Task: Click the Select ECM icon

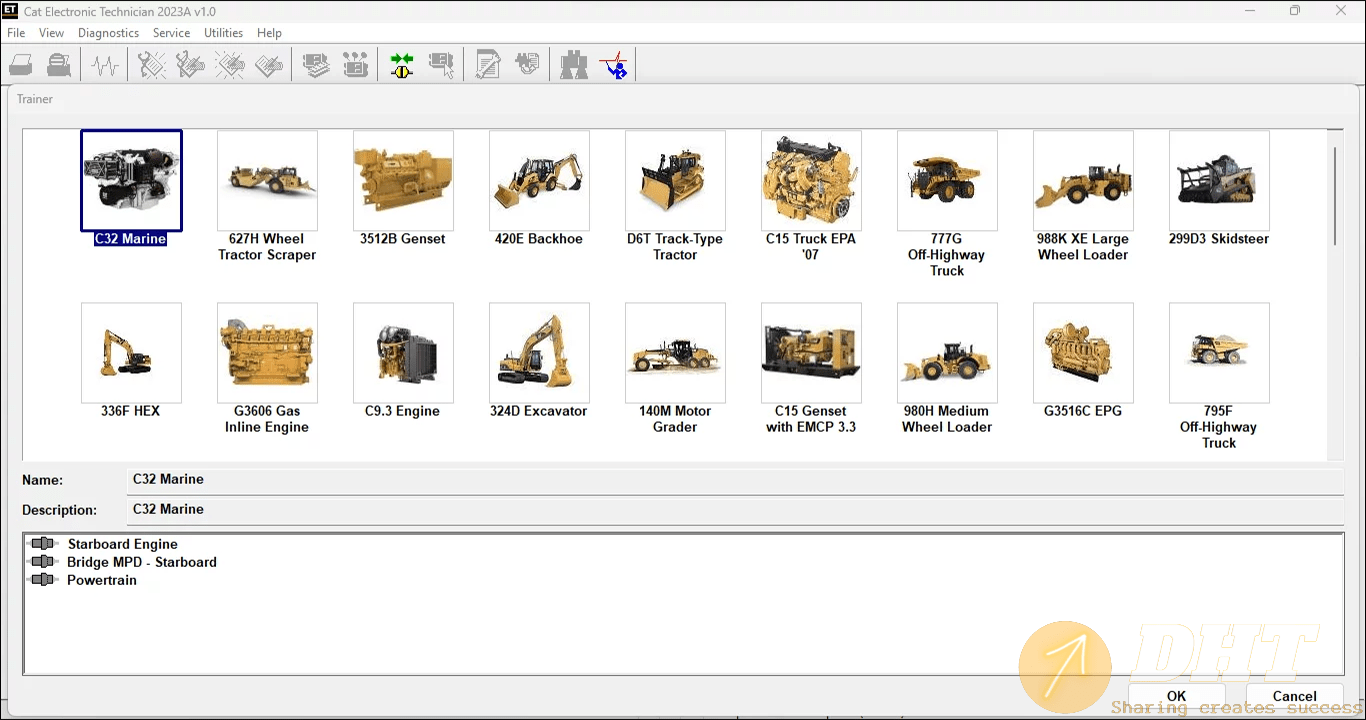Action: [x=441, y=64]
